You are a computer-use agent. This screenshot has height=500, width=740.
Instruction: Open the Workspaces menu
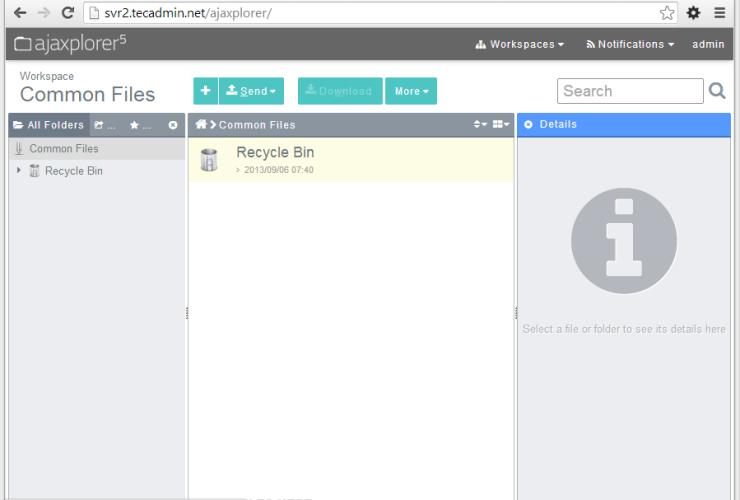(520, 44)
